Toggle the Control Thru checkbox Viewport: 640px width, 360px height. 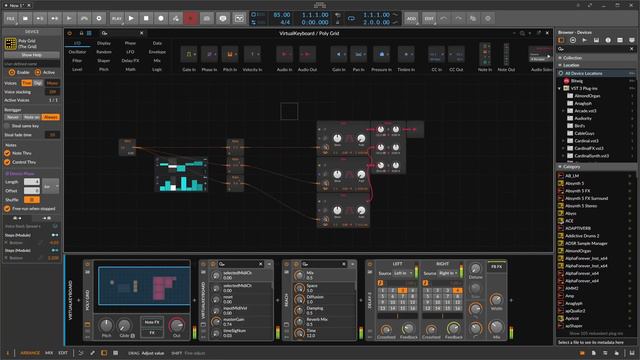click(x=7, y=162)
